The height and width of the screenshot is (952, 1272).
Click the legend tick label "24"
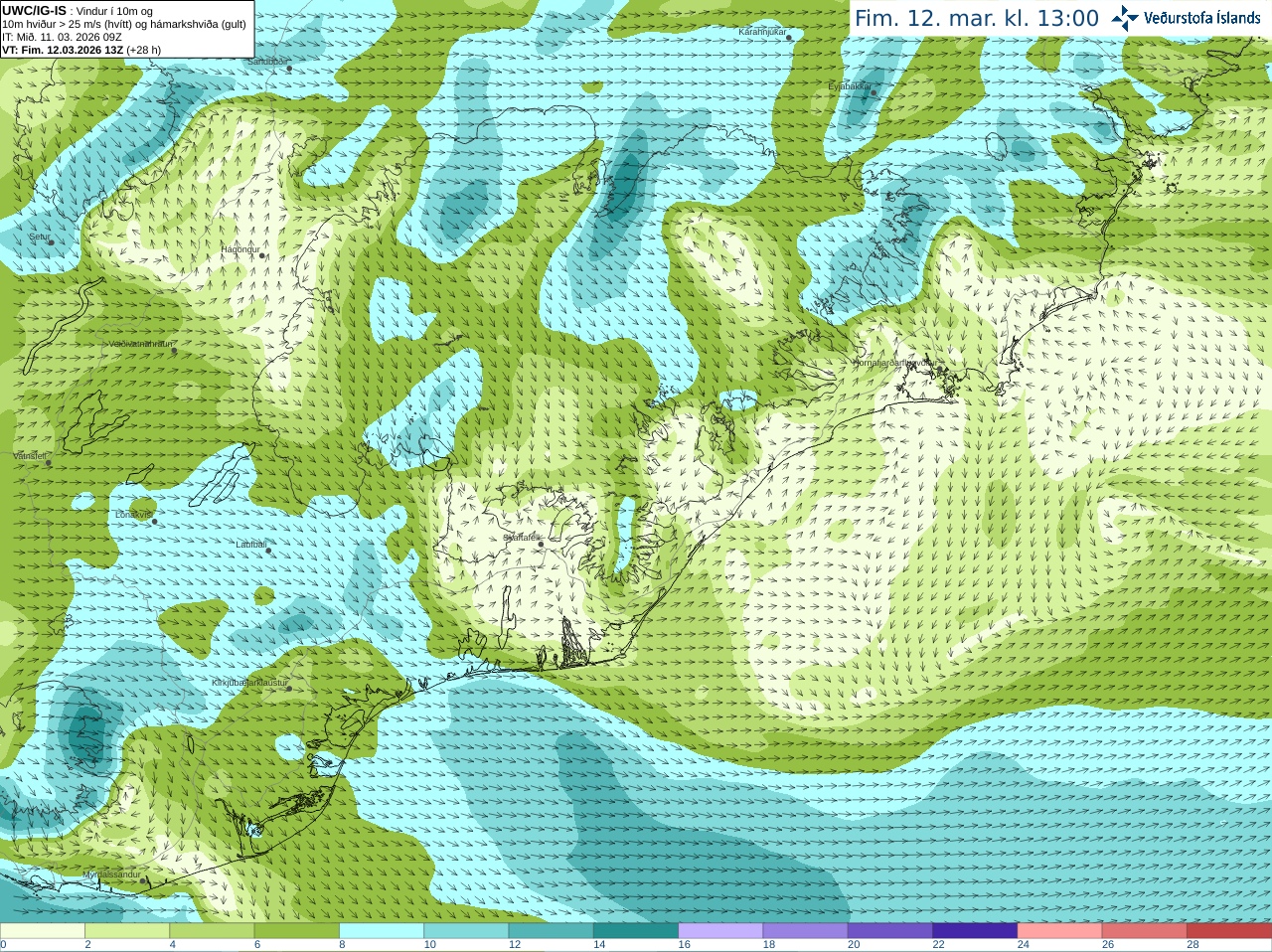tap(1024, 945)
